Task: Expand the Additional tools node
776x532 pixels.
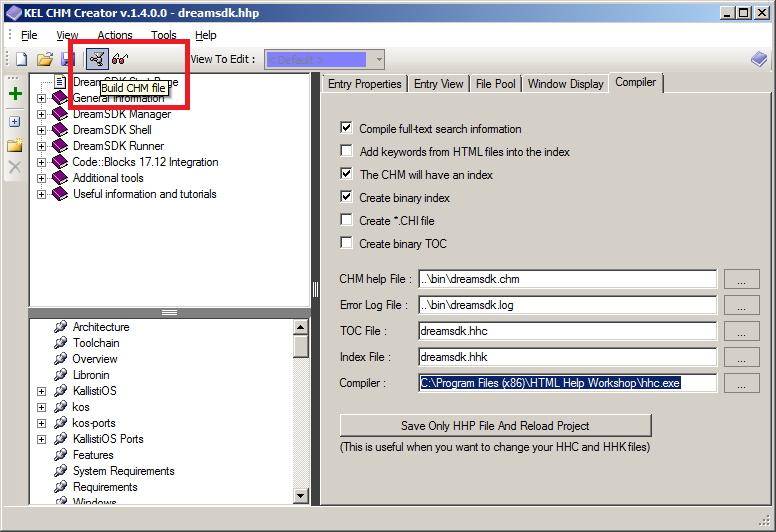Action: click(42, 179)
